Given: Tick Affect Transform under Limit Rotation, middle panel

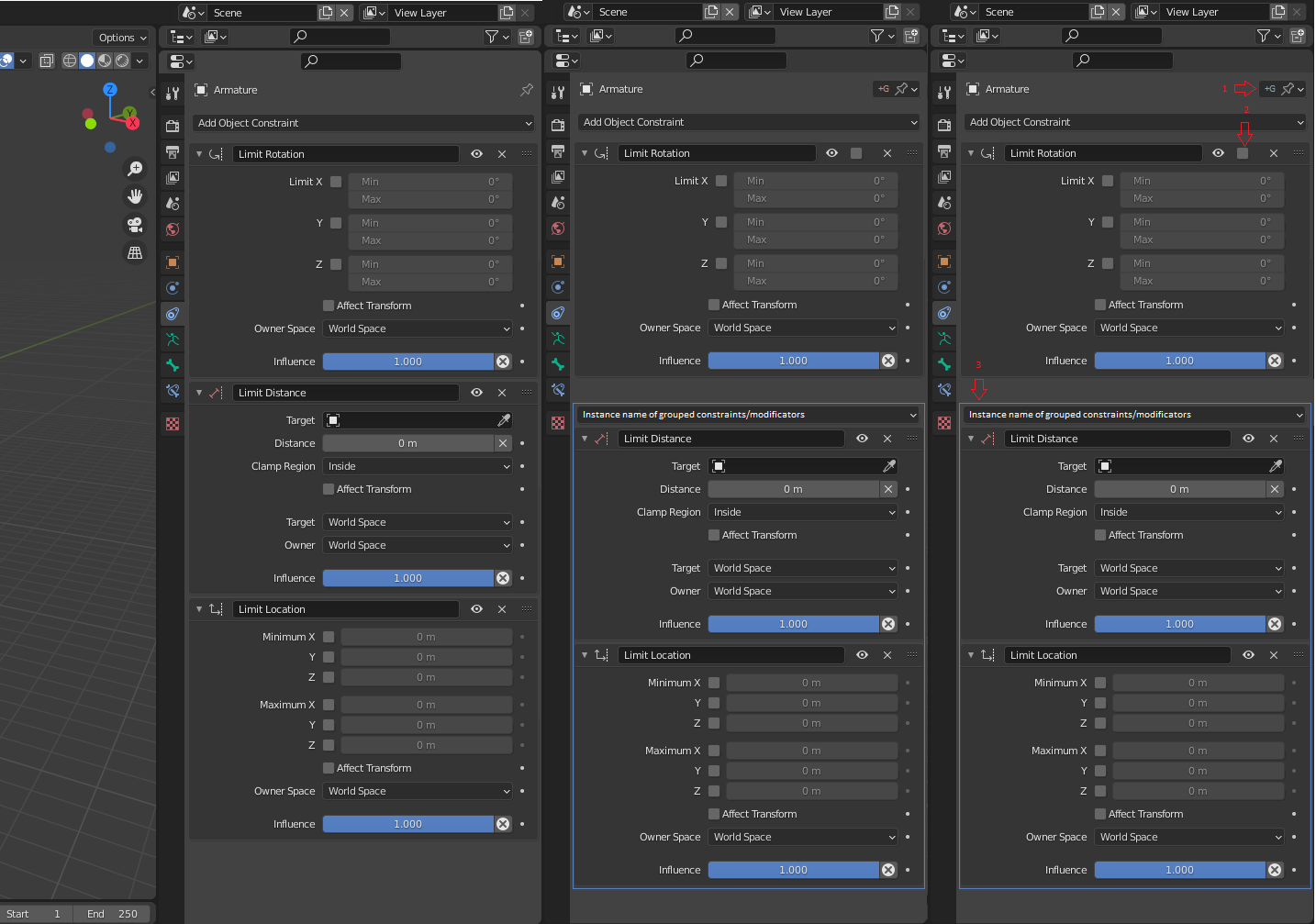Looking at the screenshot, I should click(x=714, y=305).
